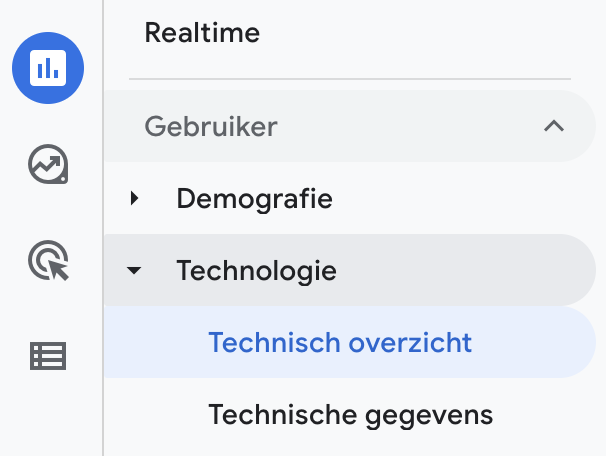Screen dimensions: 606x456
Task: Select the Technisch overzicht report
Action: tap(340, 343)
